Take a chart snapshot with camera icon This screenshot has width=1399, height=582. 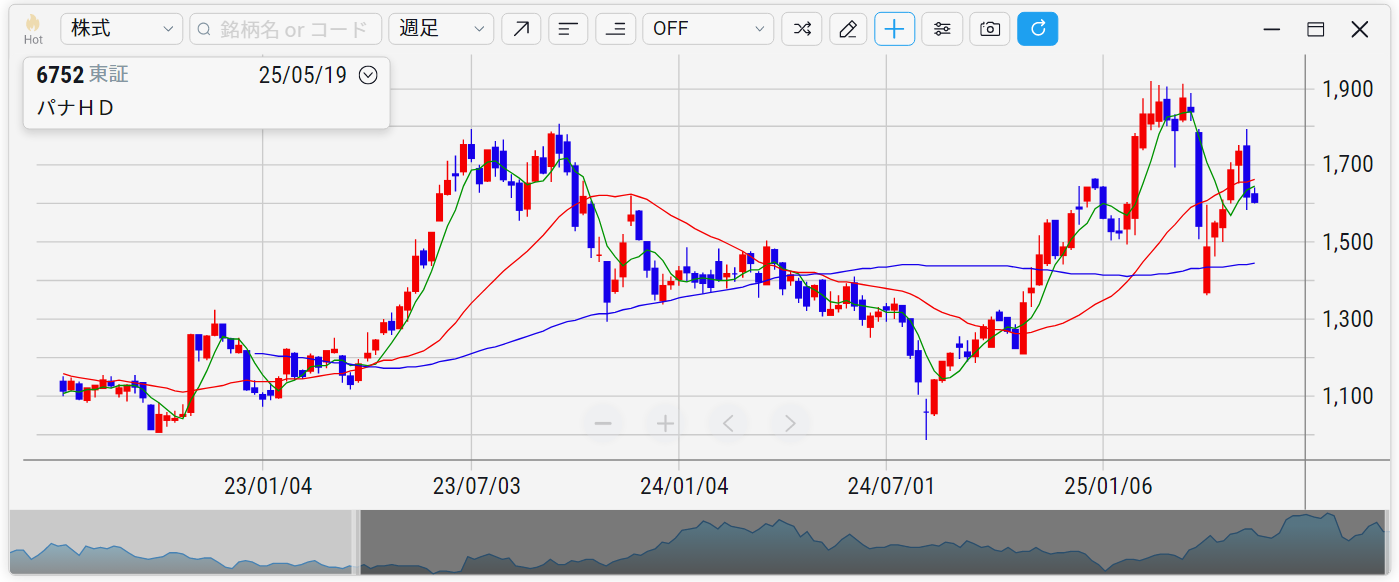pos(989,29)
